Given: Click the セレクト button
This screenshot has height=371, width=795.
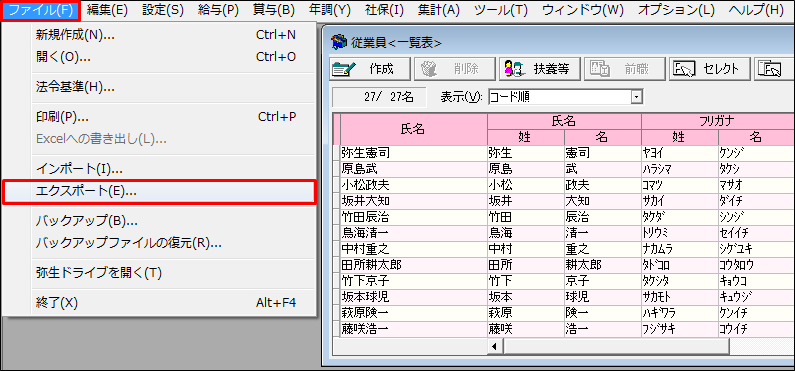Looking at the screenshot, I should (x=710, y=69).
